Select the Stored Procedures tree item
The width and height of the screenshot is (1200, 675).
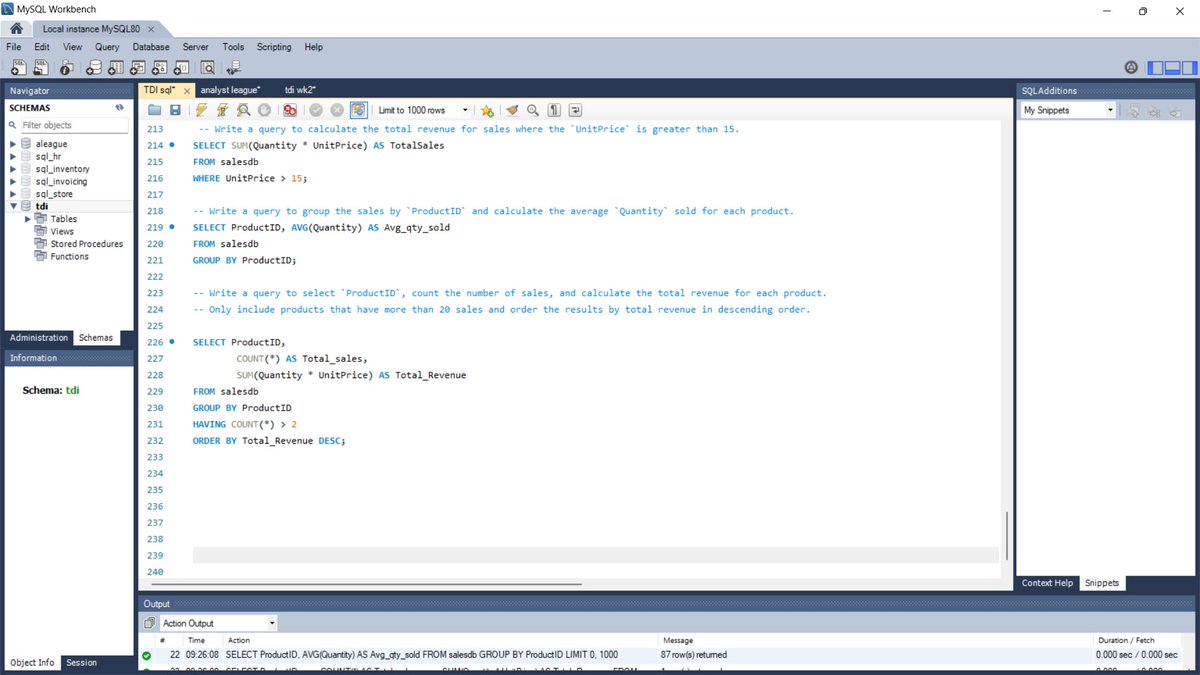[x=87, y=244]
